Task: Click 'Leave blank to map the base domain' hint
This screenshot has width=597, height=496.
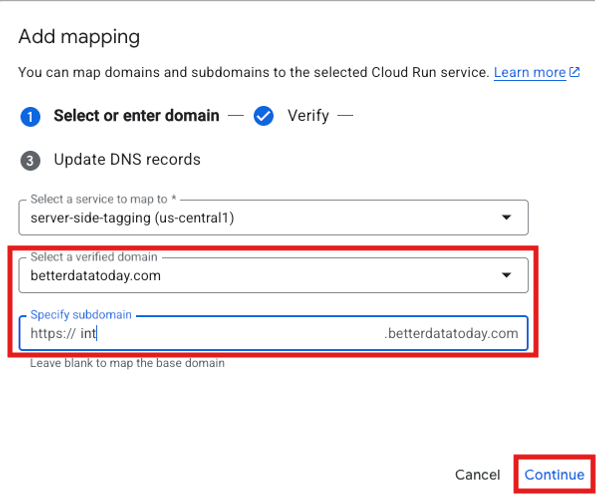Action: point(127,363)
